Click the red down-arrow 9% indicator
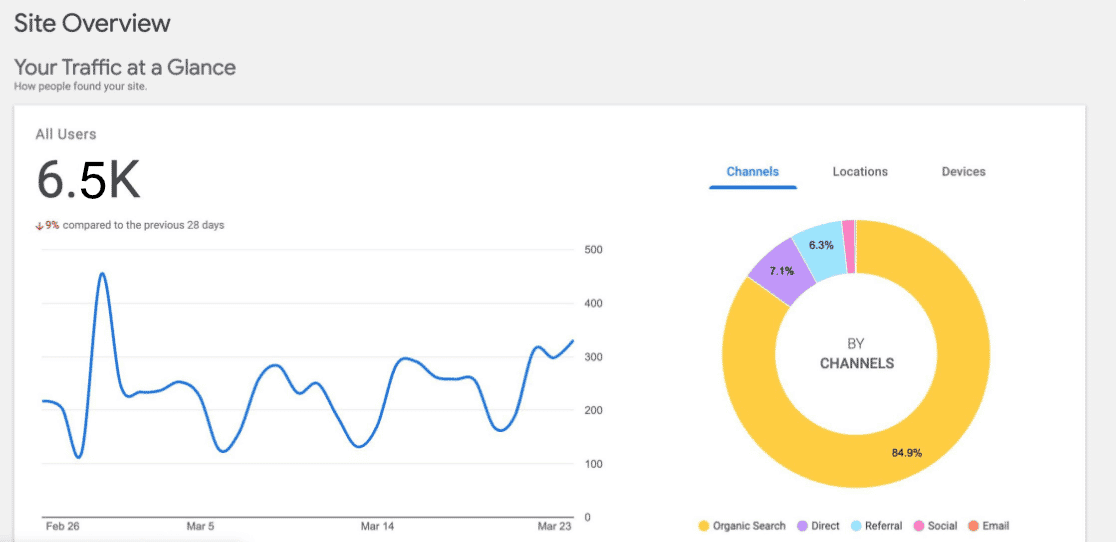 [47, 225]
